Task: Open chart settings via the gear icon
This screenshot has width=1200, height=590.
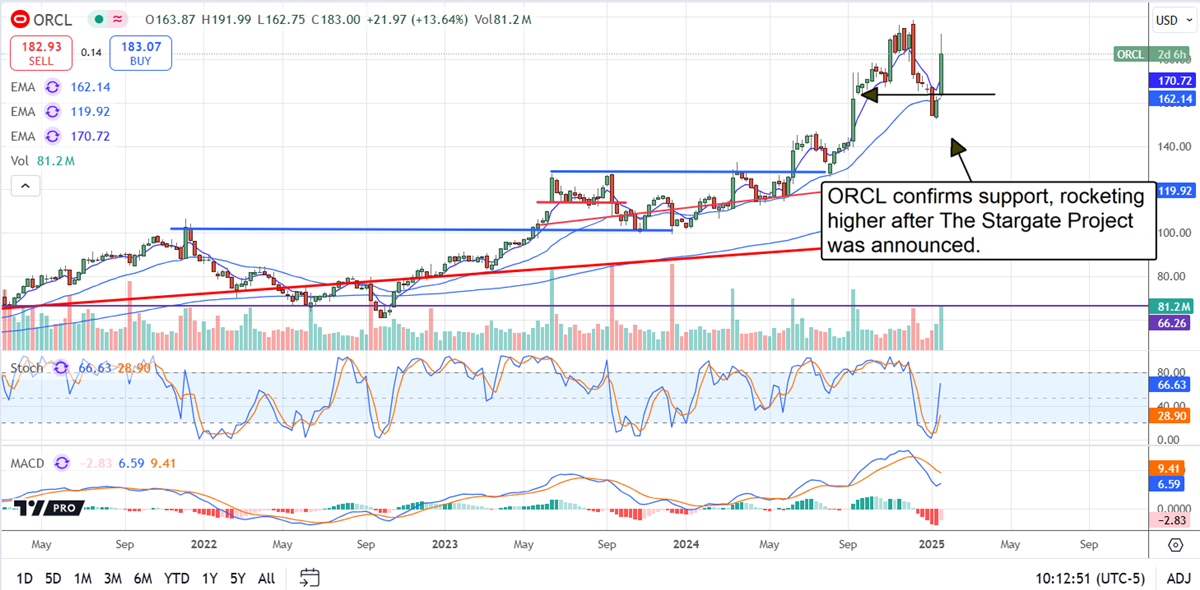Action: click(1176, 545)
